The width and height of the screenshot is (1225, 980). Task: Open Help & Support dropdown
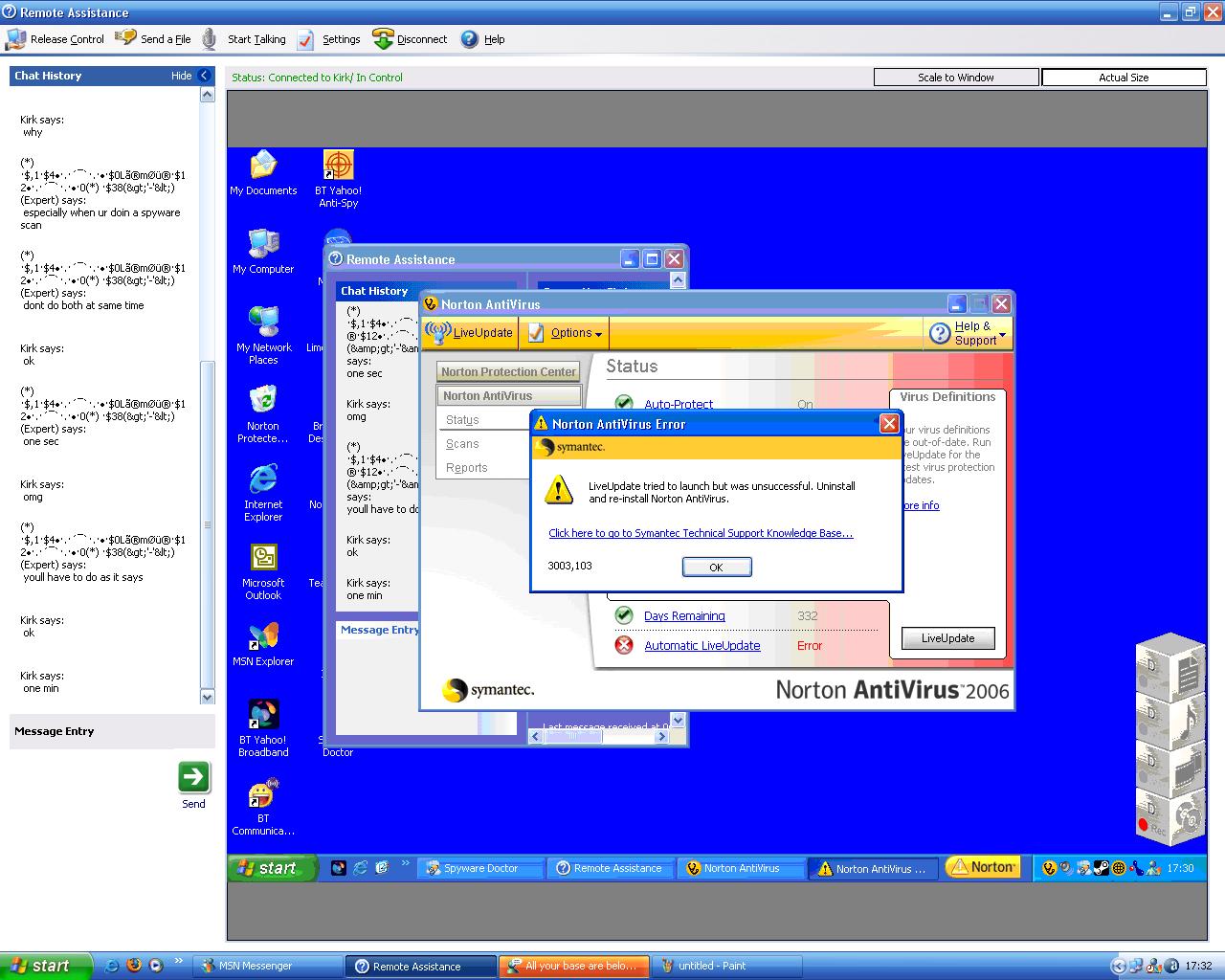969,333
